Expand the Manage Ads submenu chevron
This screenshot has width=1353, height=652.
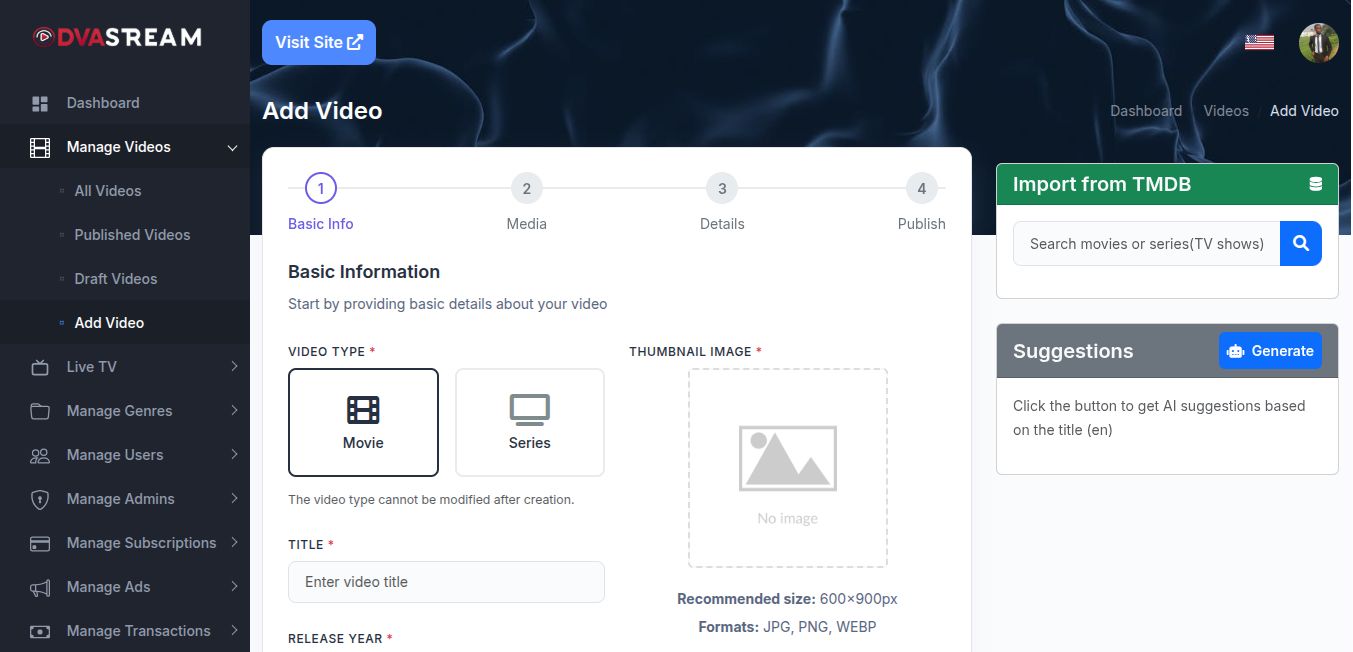(x=234, y=587)
